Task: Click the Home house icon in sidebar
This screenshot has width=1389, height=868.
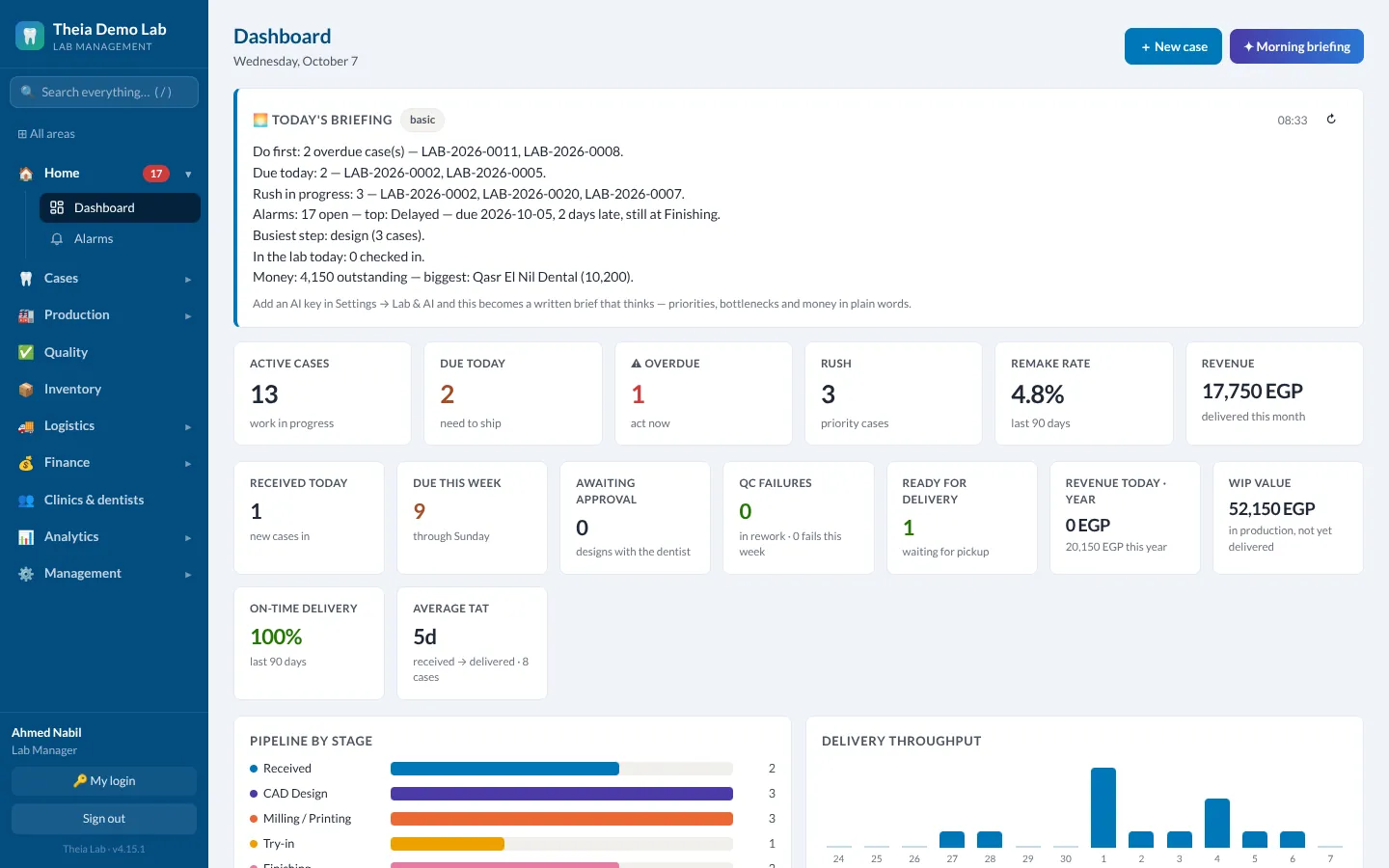Action: pyautogui.click(x=26, y=174)
